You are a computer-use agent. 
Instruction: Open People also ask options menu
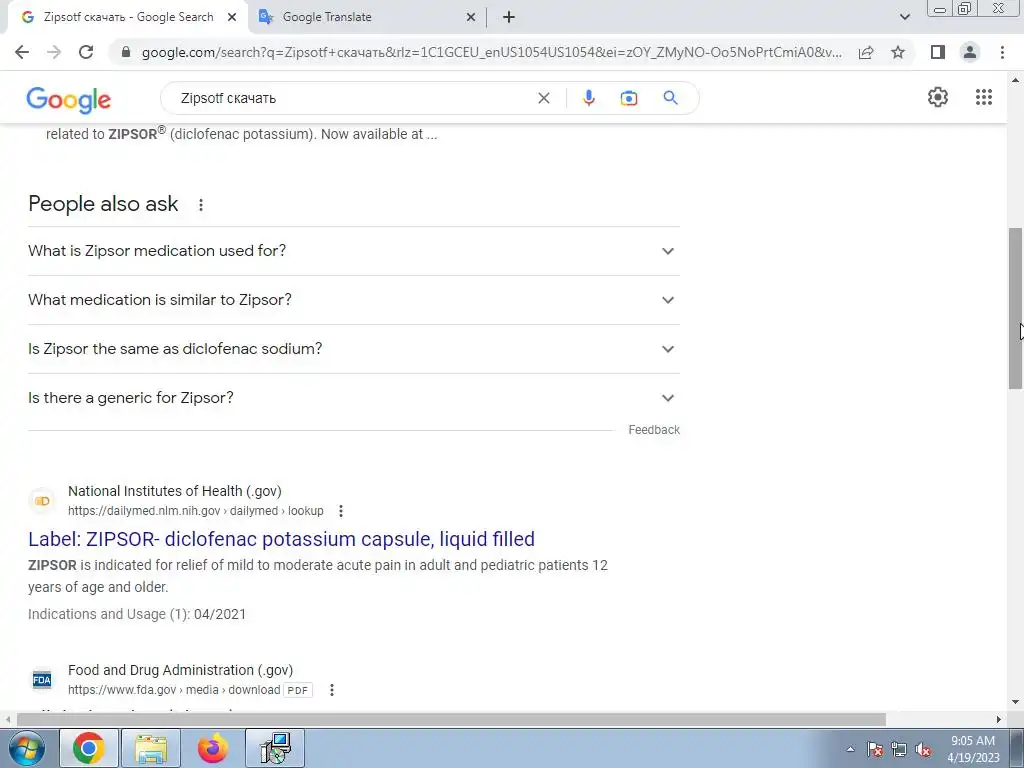point(201,204)
